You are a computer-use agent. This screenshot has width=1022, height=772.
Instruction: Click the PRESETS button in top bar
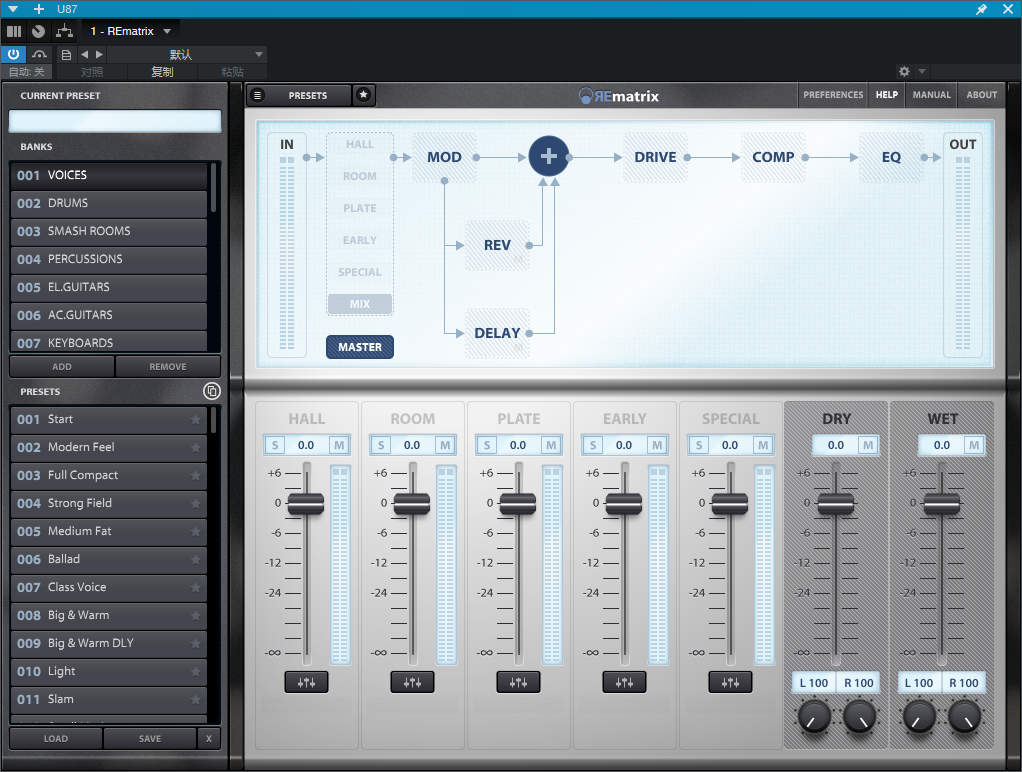click(308, 95)
